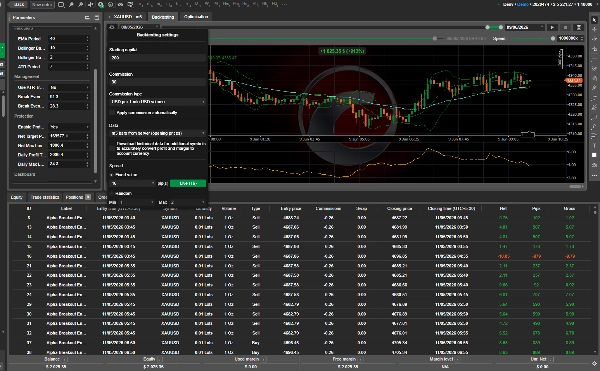The width and height of the screenshot is (600, 371).
Task: Open the Enable Protection parameter dropdown showing Yes
Action: coord(69,127)
